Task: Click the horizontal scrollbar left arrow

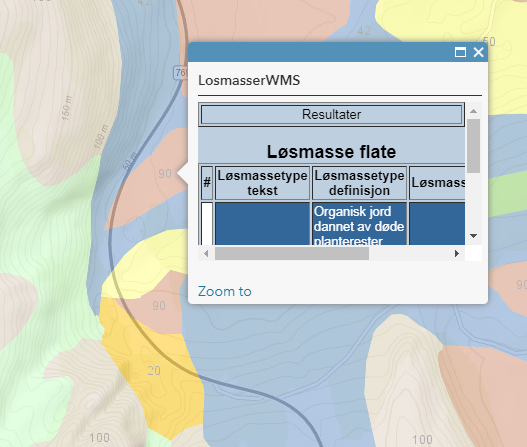Action: tap(206, 253)
